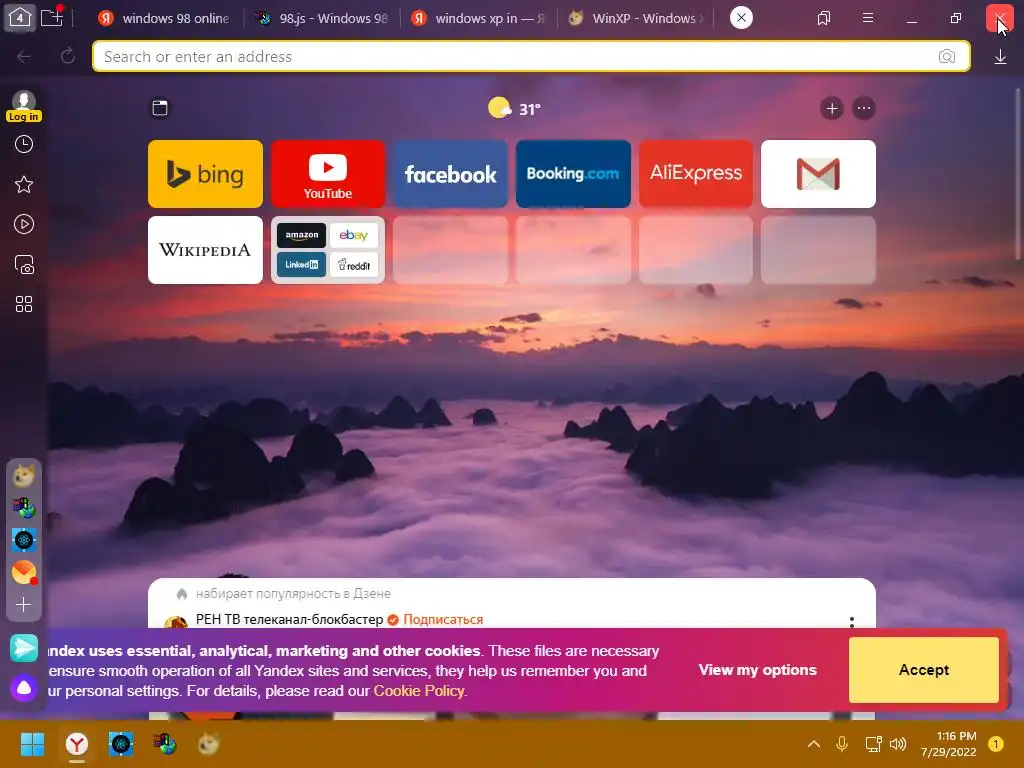Open tableau options three-dot button

click(x=863, y=108)
